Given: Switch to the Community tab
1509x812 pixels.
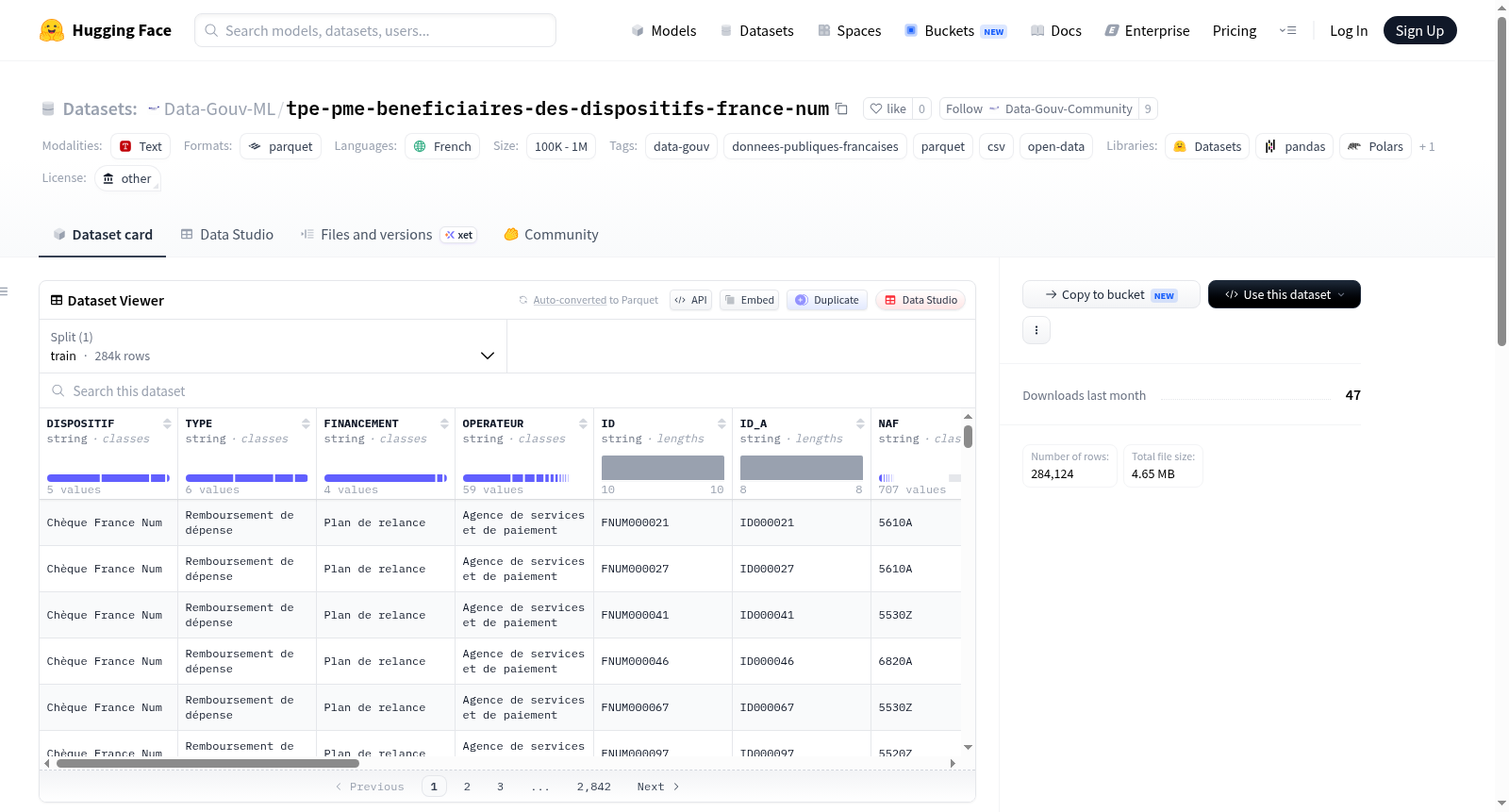Looking at the screenshot, I should point(551,235).
